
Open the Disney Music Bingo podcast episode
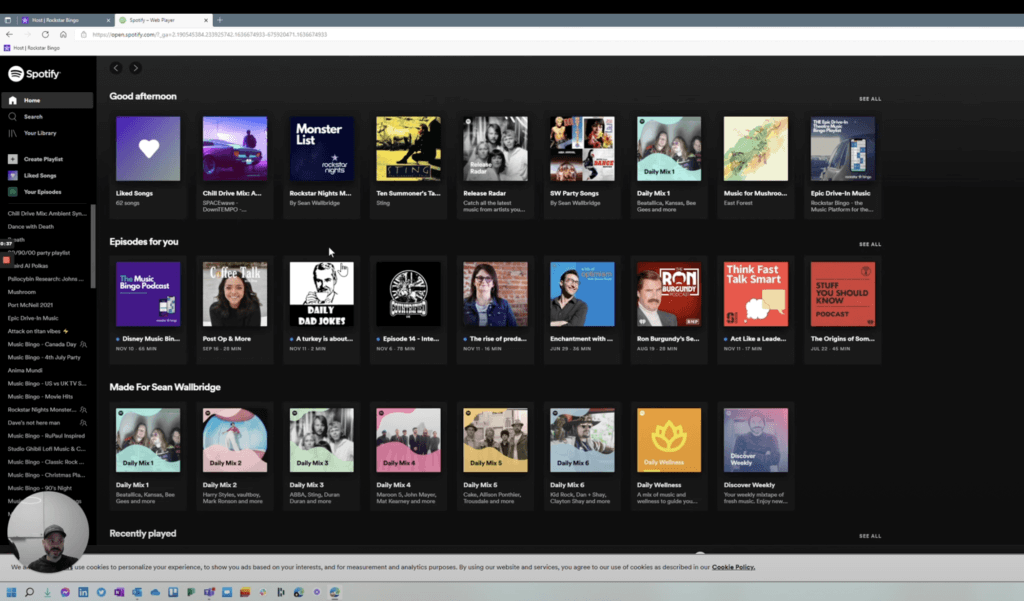(148, 310)
